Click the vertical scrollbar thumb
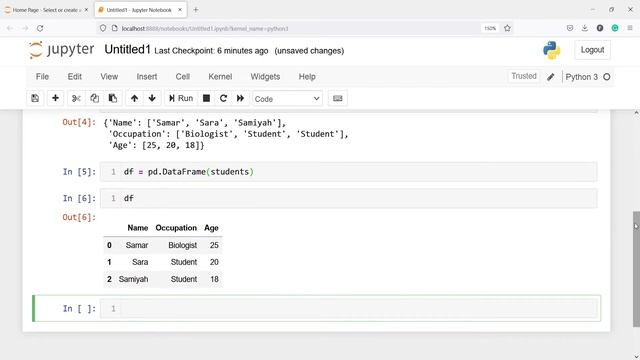The height and width of the screenshot is (360, 640). 636,269
